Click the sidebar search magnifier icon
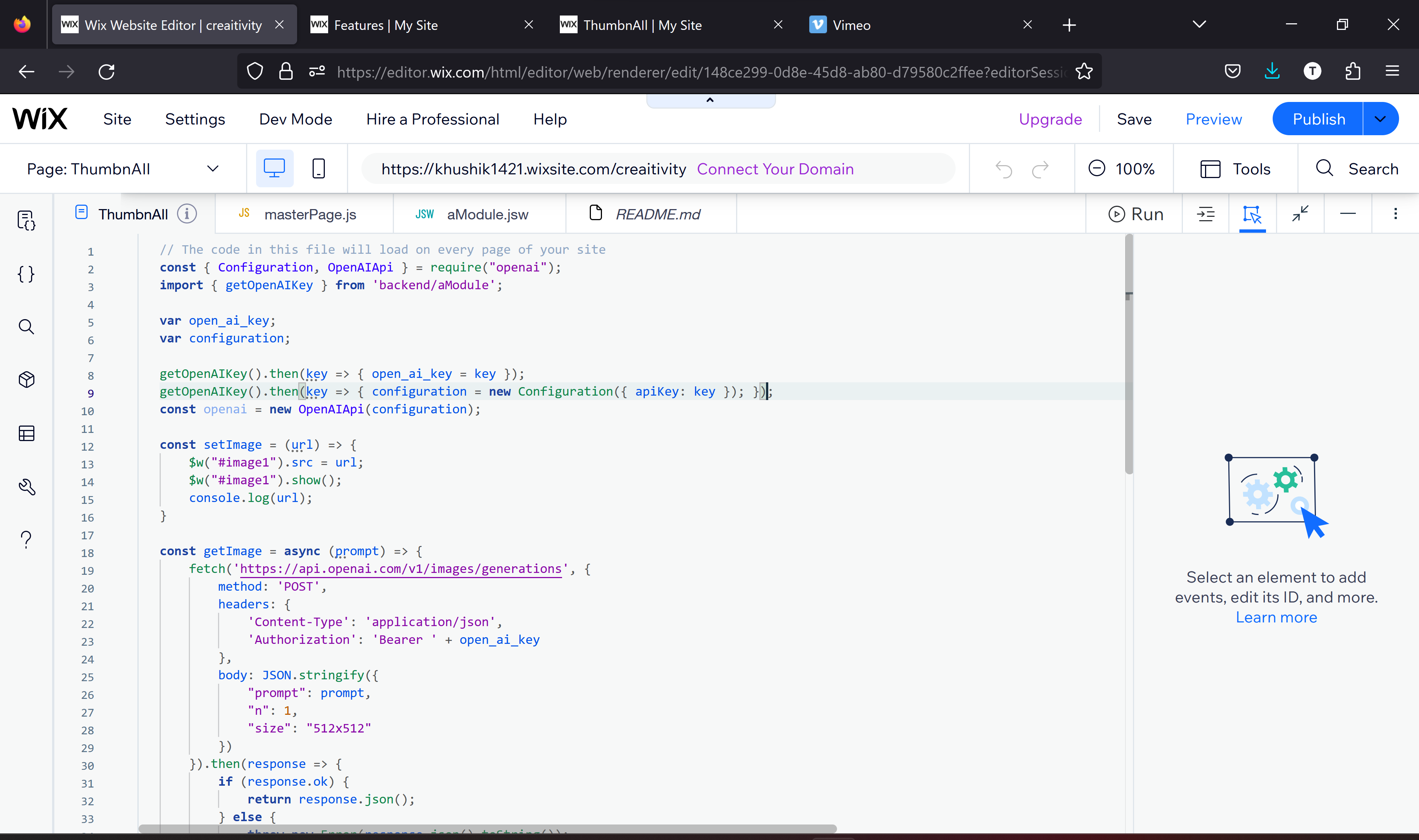The width and height of the screenshot is (1419, 840). point(26,327)
